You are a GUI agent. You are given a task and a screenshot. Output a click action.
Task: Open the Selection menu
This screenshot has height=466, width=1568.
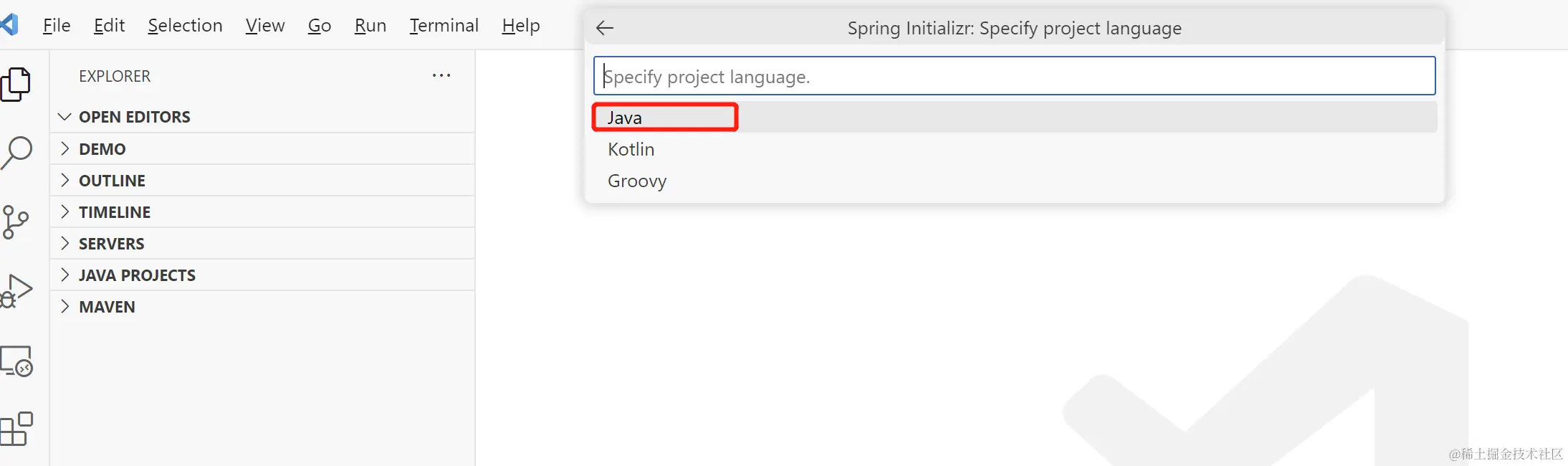tap(185, 26)
